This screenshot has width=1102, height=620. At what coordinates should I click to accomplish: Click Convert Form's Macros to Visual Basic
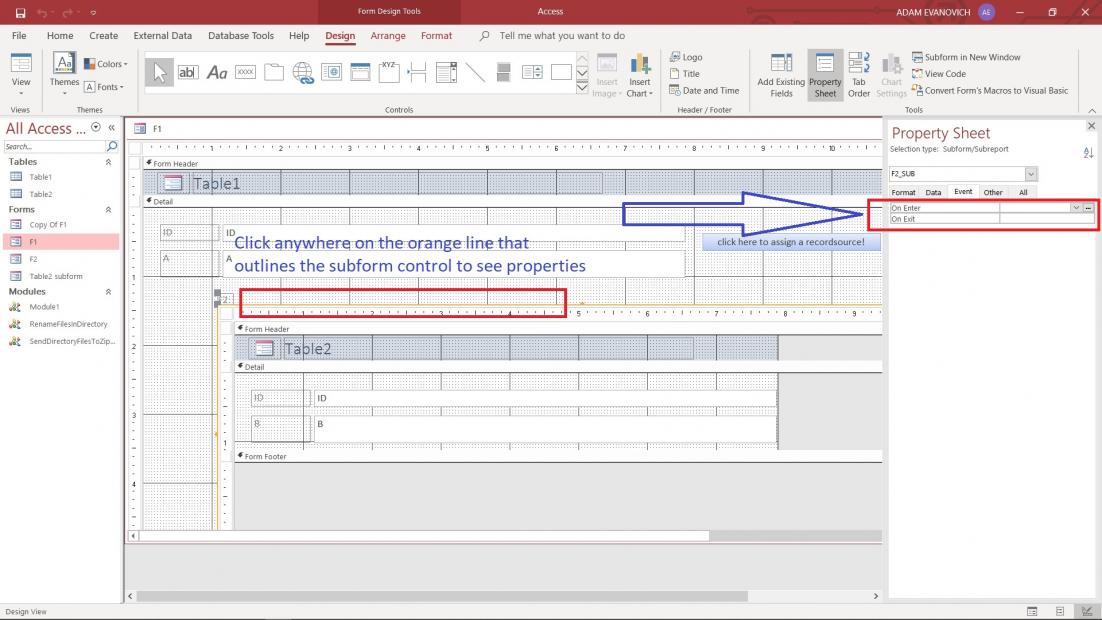coord(990,91)
